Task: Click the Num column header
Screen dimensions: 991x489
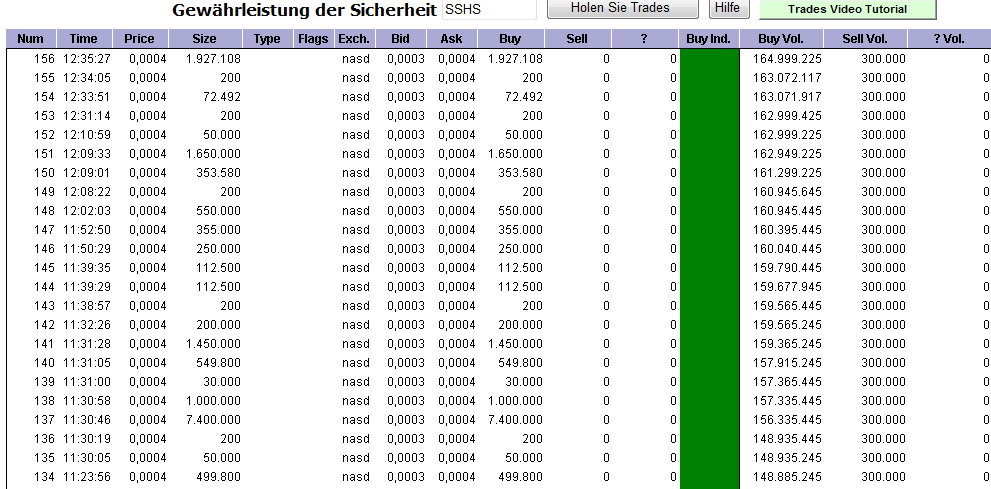Action: tap(31, 39)
